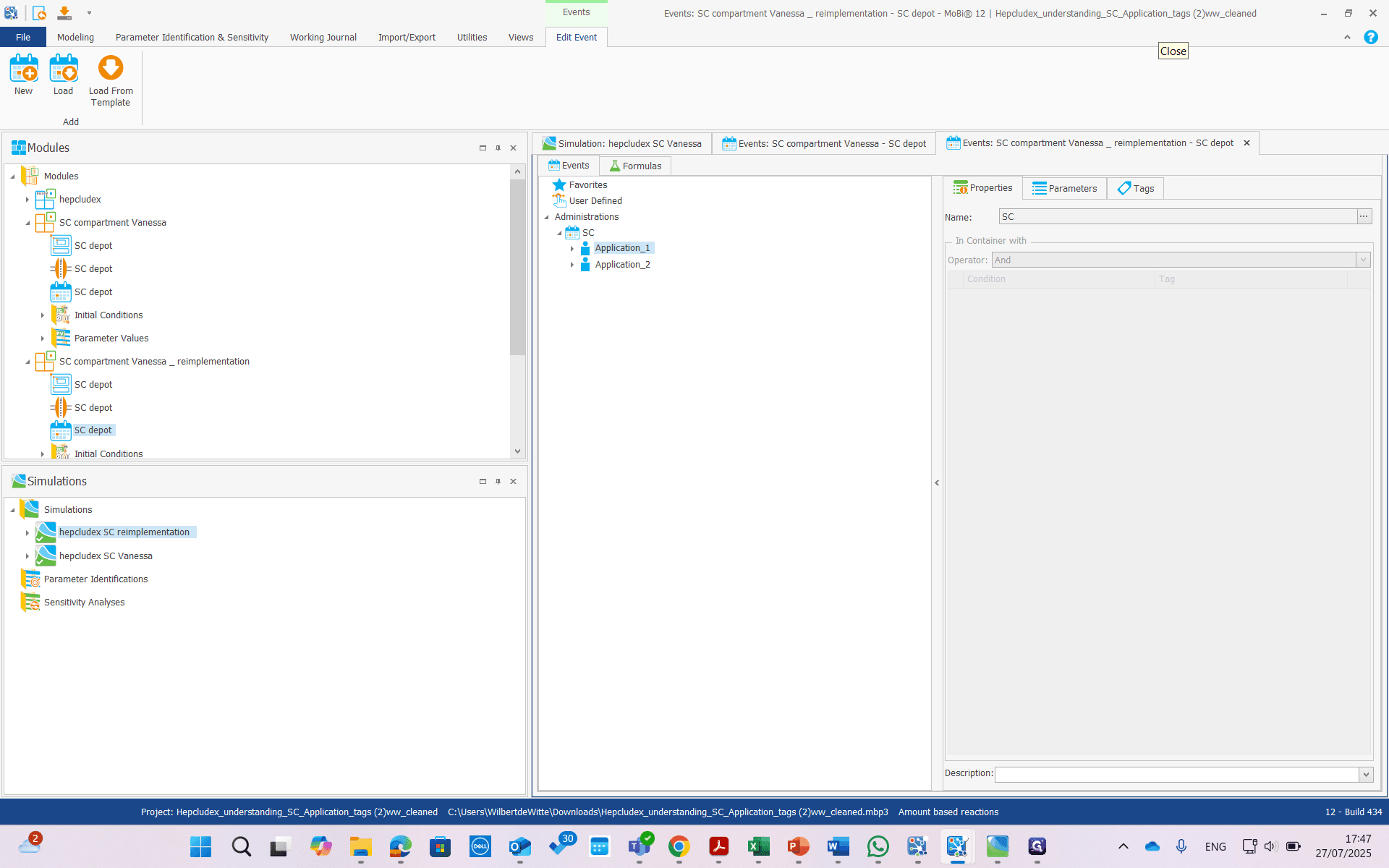Close the reimplementation Events document tab
The height and width of the screenshot is (868, 1389).
click(x=1247, y=143)
